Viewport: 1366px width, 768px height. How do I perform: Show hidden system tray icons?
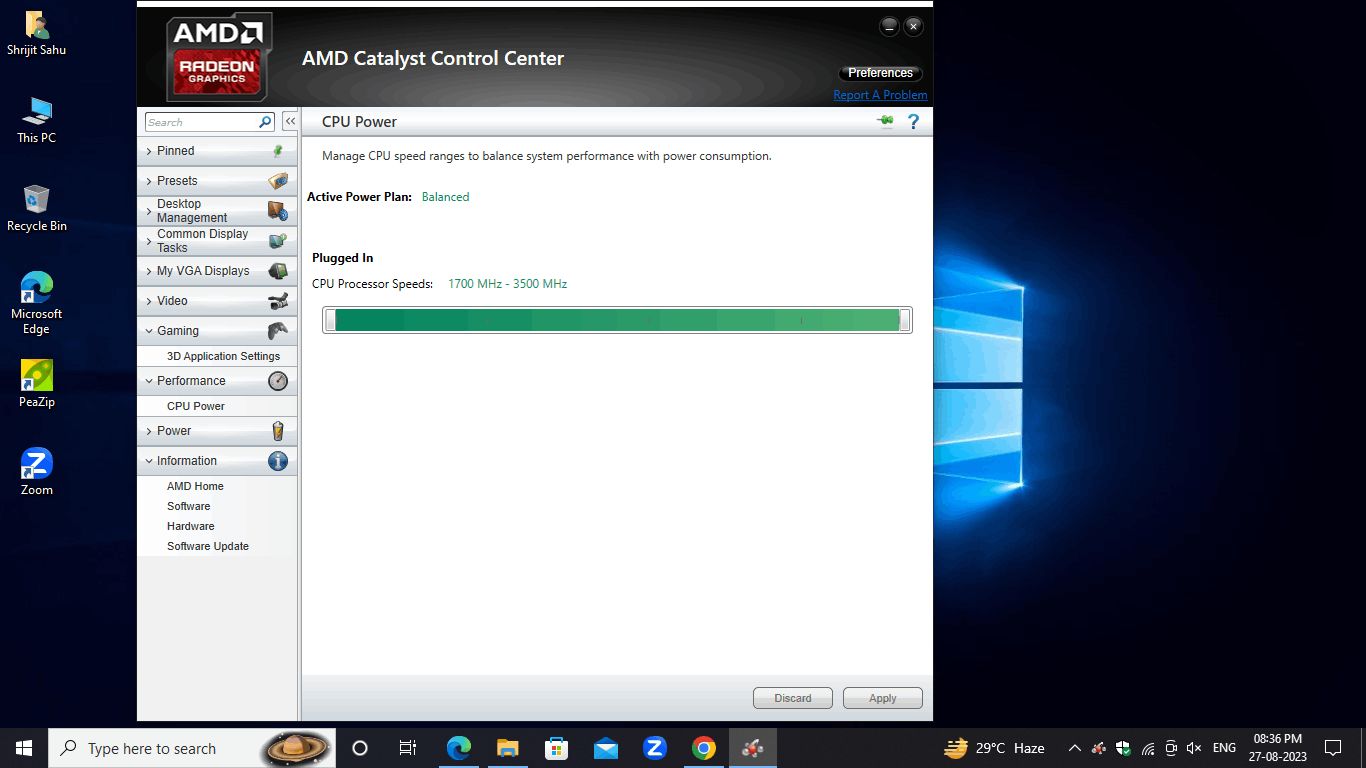pyautogui.click(x=1075, y=748)
